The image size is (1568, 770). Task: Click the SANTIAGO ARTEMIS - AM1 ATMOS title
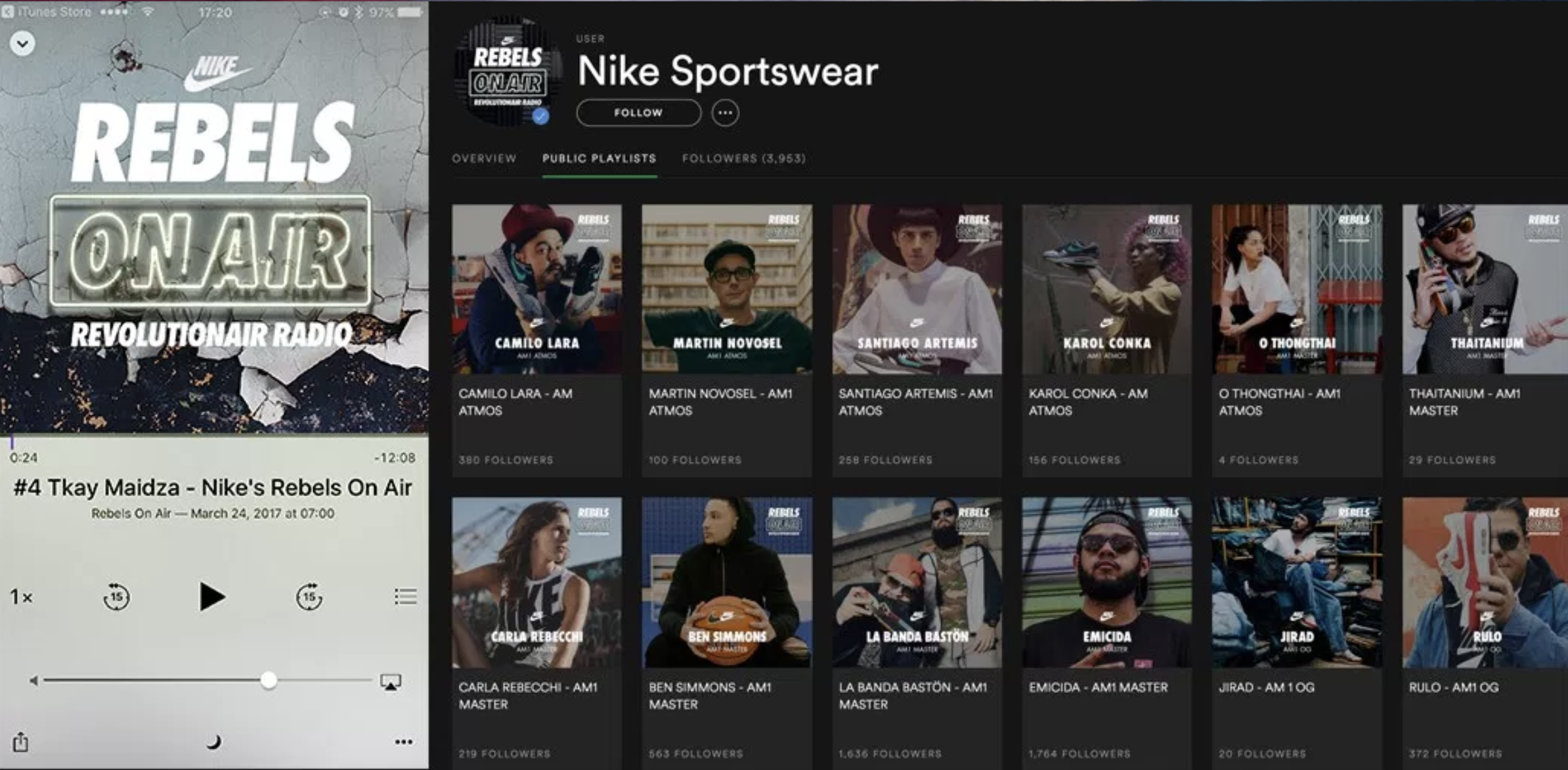[915, 402]
